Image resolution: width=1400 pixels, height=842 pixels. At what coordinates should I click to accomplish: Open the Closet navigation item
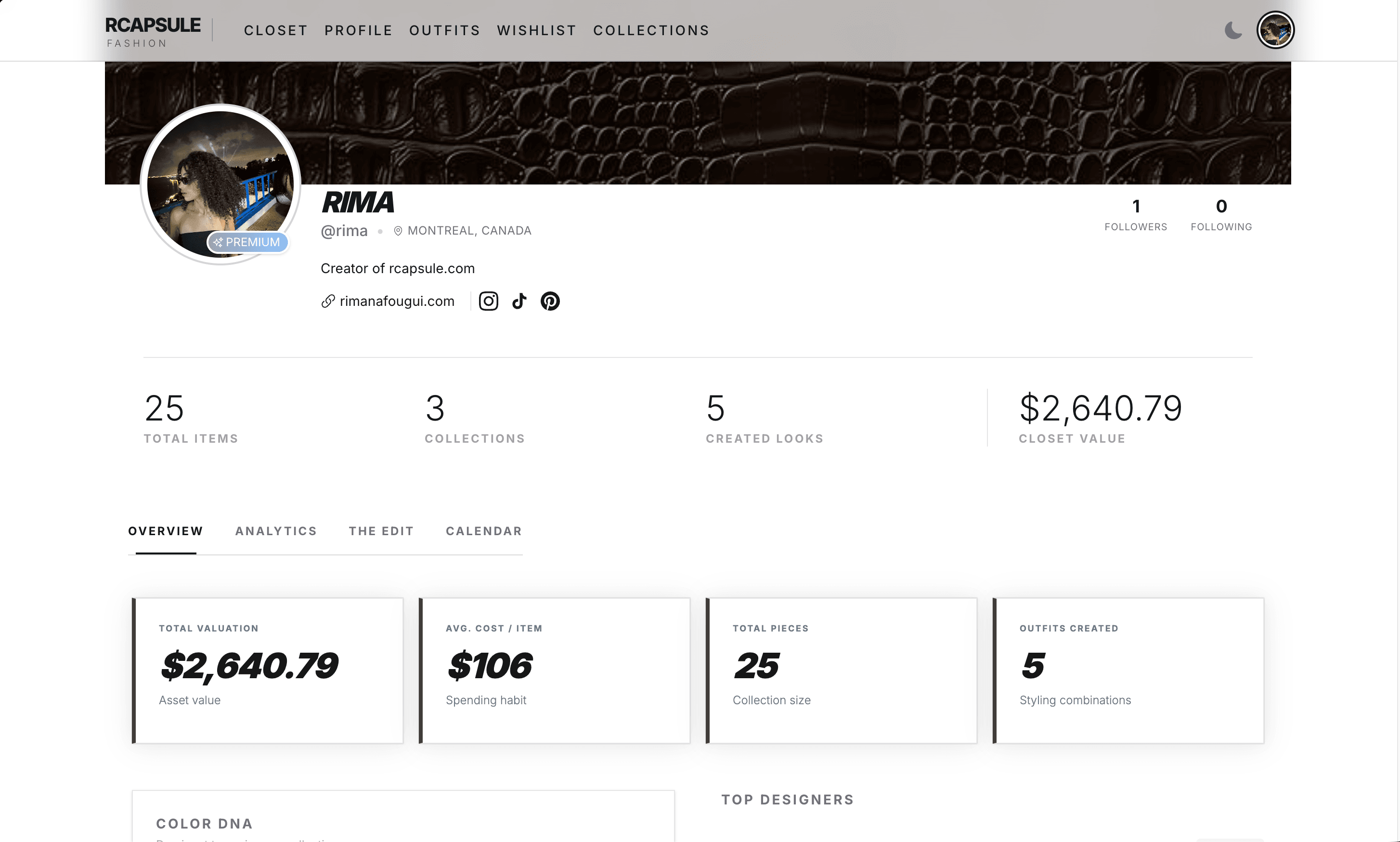tap(275, 31)
